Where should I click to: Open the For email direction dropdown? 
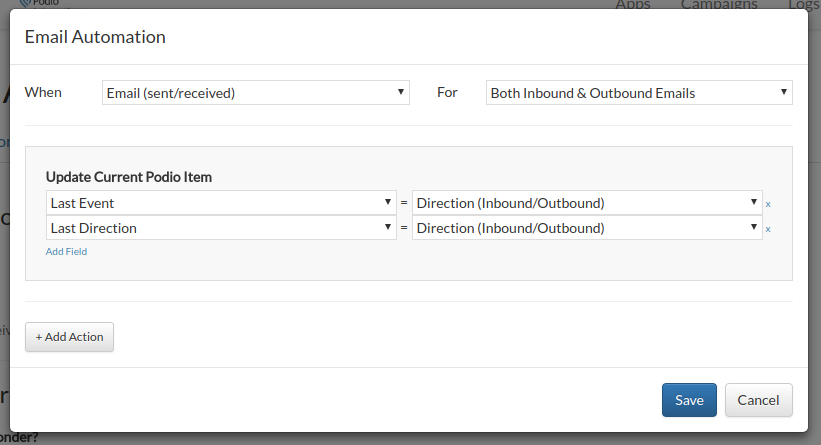click(639, 93)
